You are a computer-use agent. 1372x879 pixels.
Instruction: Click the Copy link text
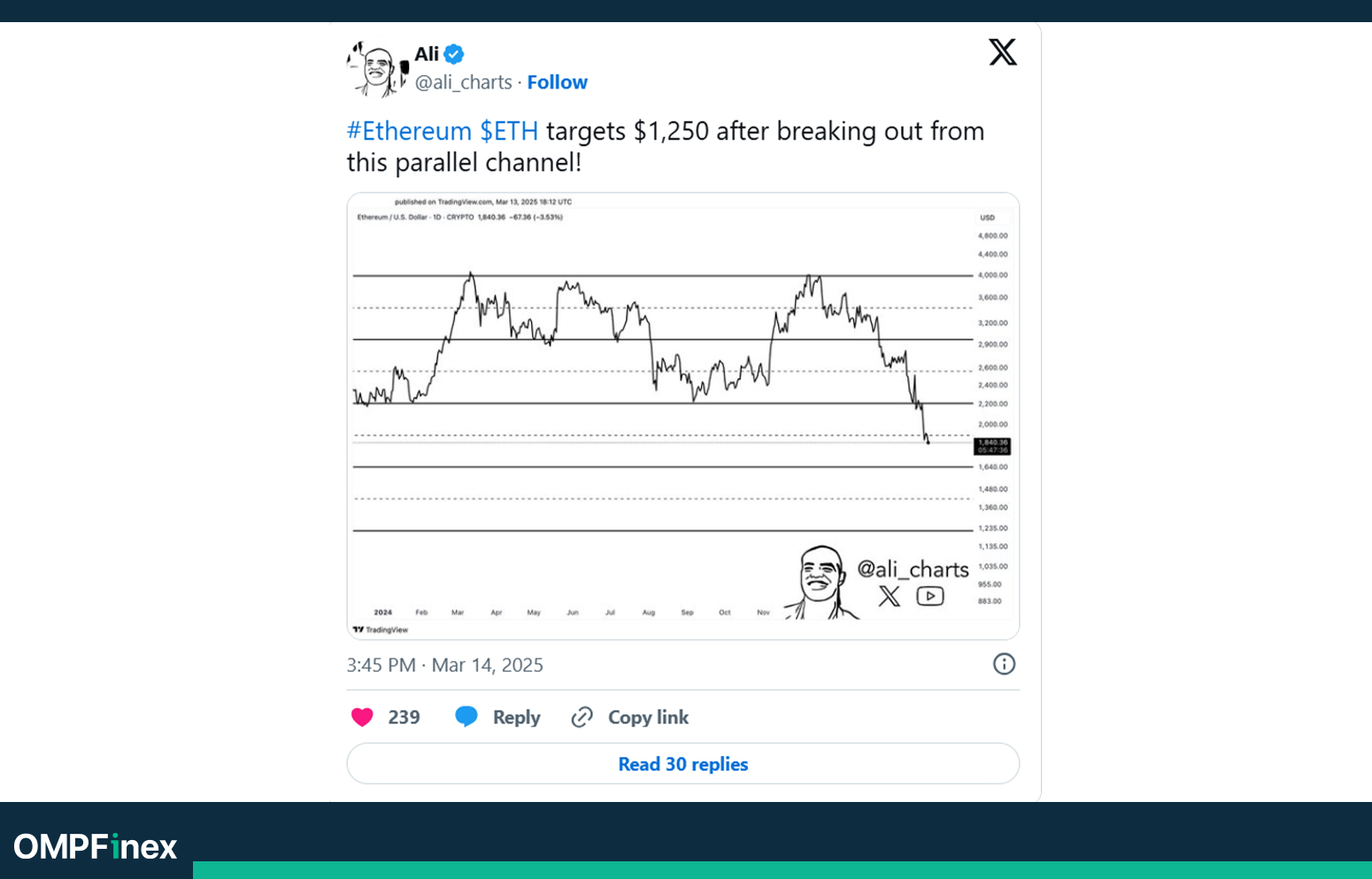(x=648, y=717)
